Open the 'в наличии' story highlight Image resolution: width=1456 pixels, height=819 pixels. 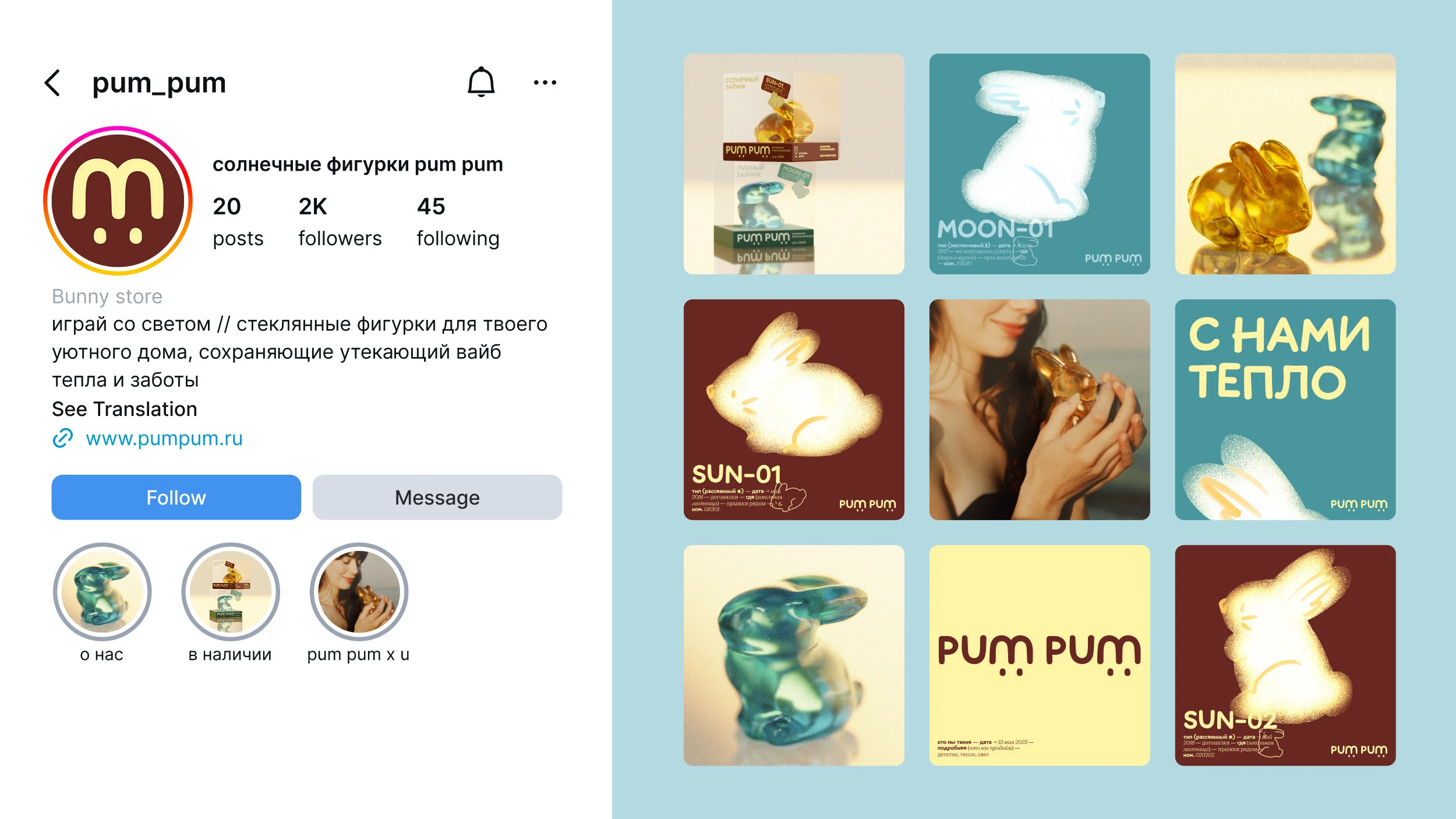(230, 592)
